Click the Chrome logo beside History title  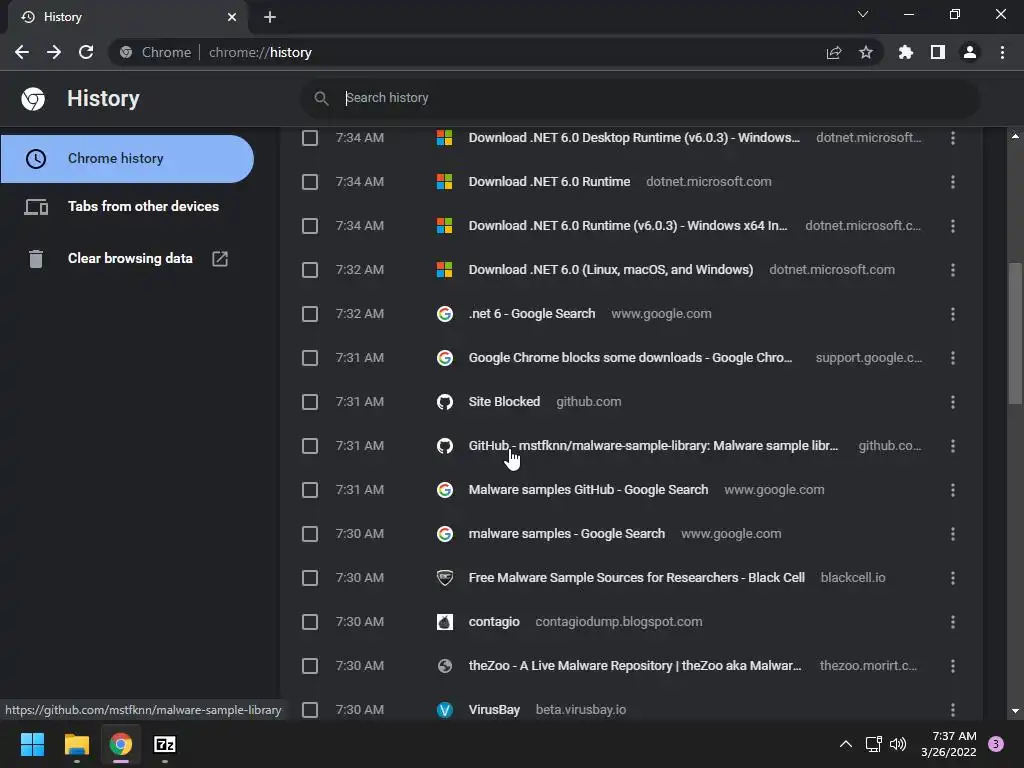(x=33, y=99)
